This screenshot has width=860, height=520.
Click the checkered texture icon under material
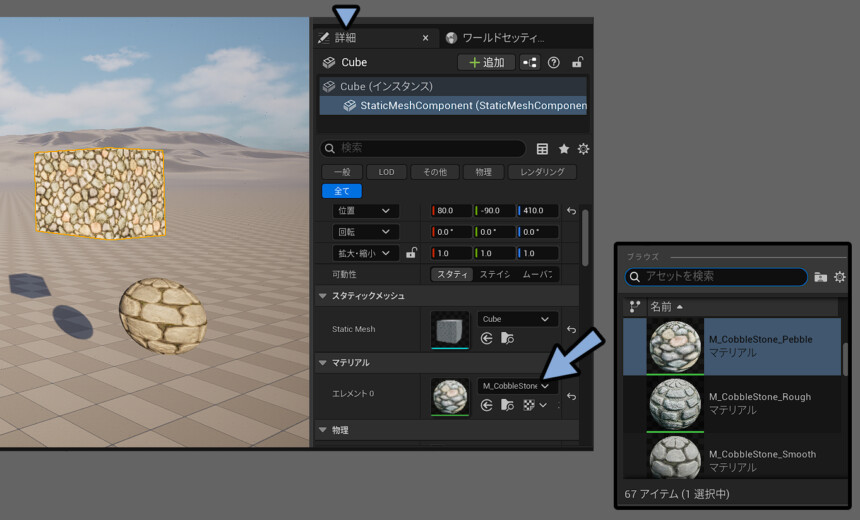(529, 405)
